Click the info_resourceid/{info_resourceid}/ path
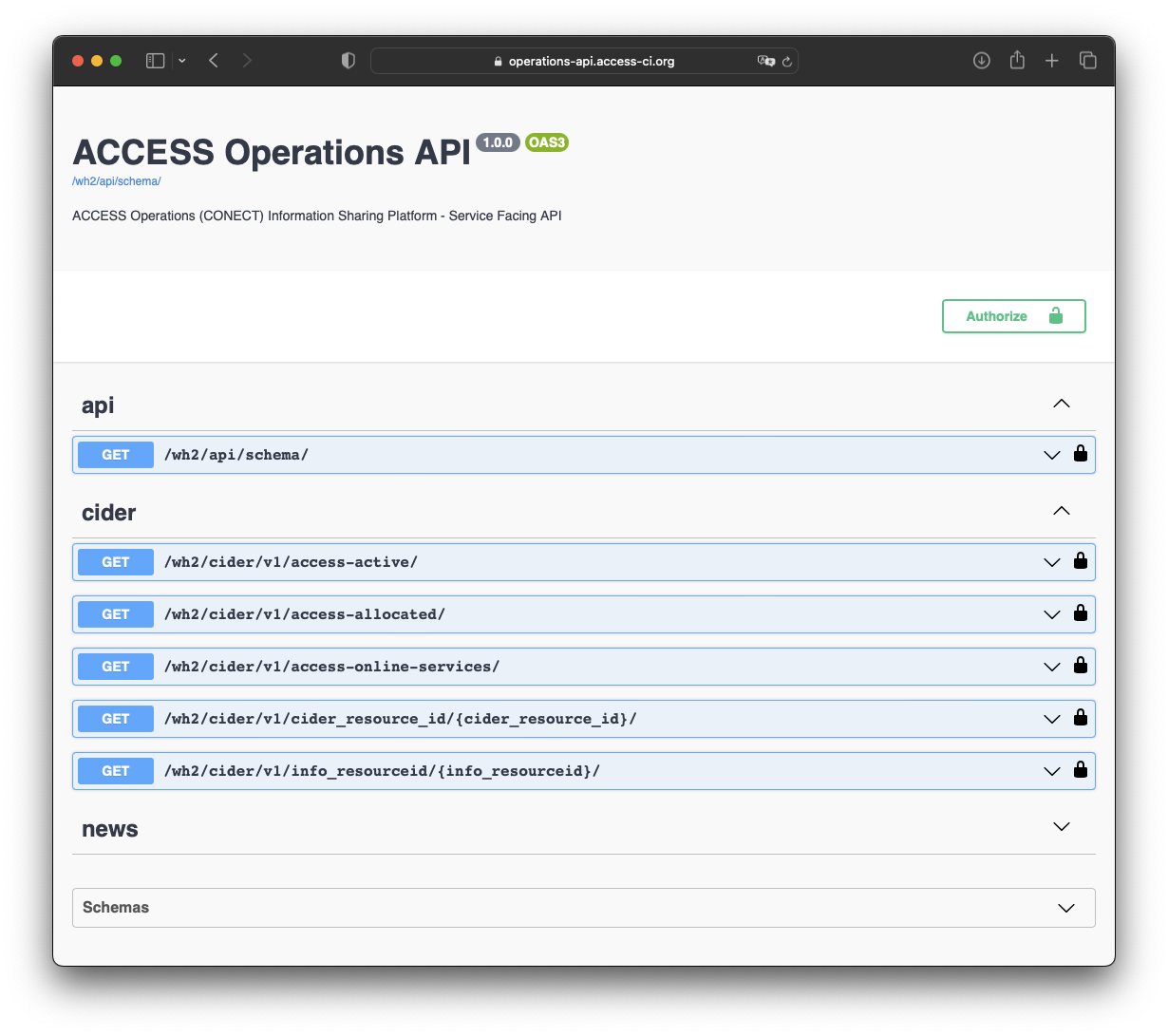Viewport: 1168px width, 1036px height. coord(382,771)
